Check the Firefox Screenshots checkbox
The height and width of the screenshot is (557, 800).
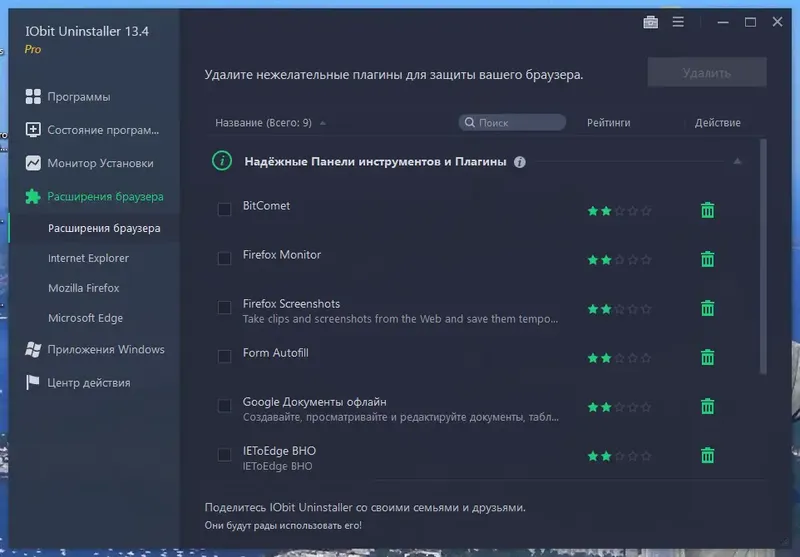[x=224, y=307]
